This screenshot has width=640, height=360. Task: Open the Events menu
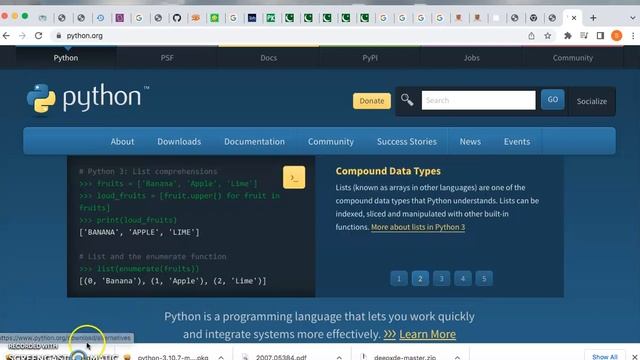(x=517, y=142)
